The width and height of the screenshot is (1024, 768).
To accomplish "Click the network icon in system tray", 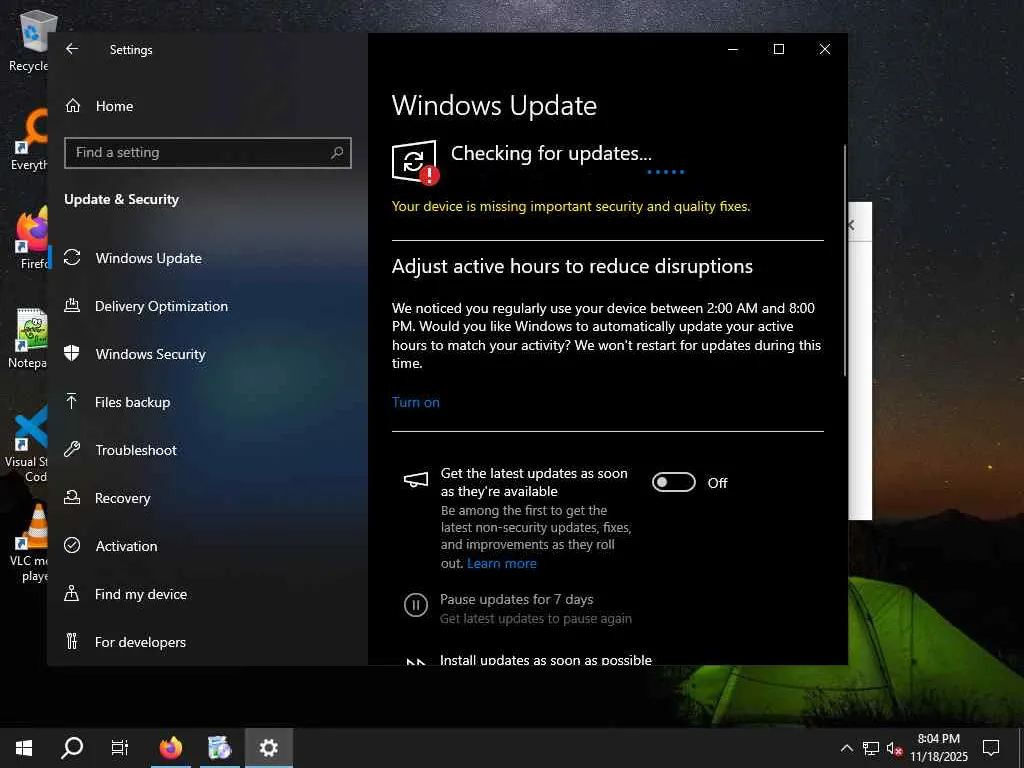I will point(871,748).
